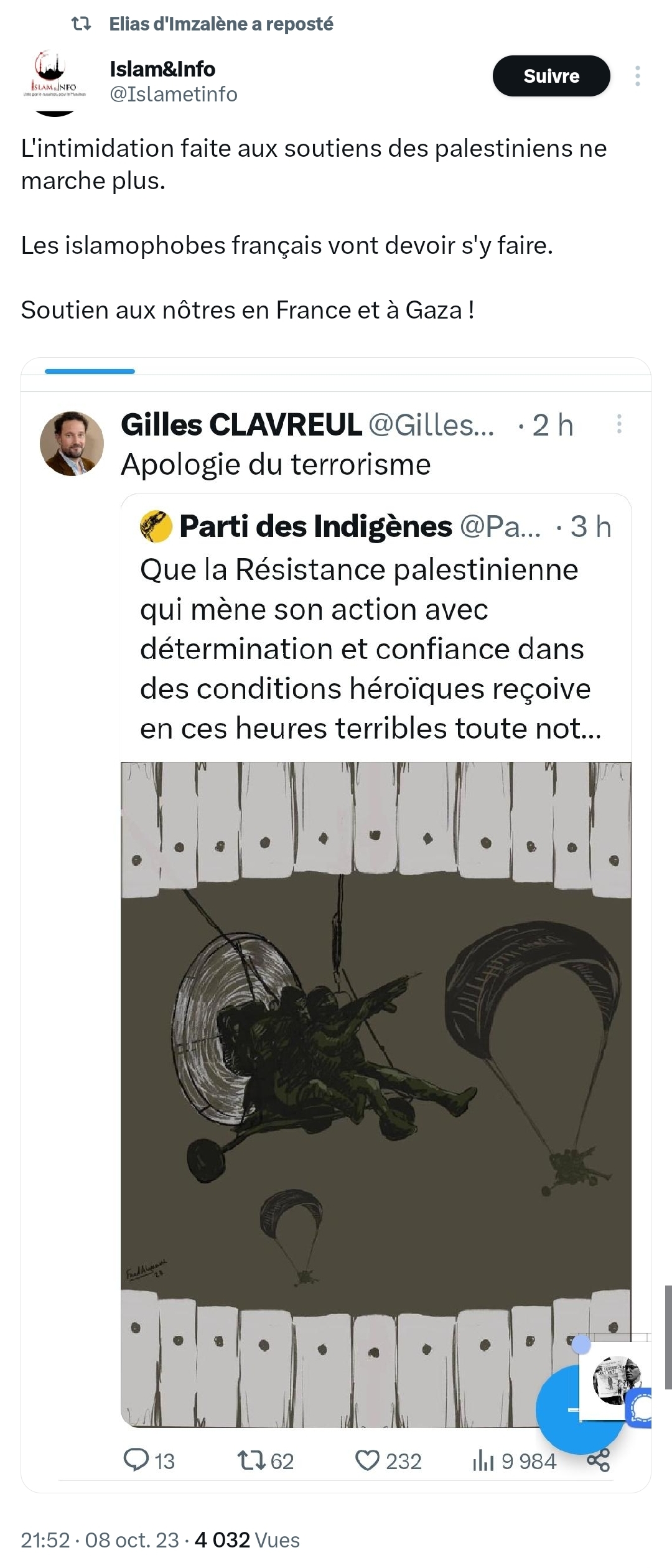Tap the reply bubble icon showing 13
Screen dimensions: 672x1568
pyautogui.click(x=136, y=1460)
